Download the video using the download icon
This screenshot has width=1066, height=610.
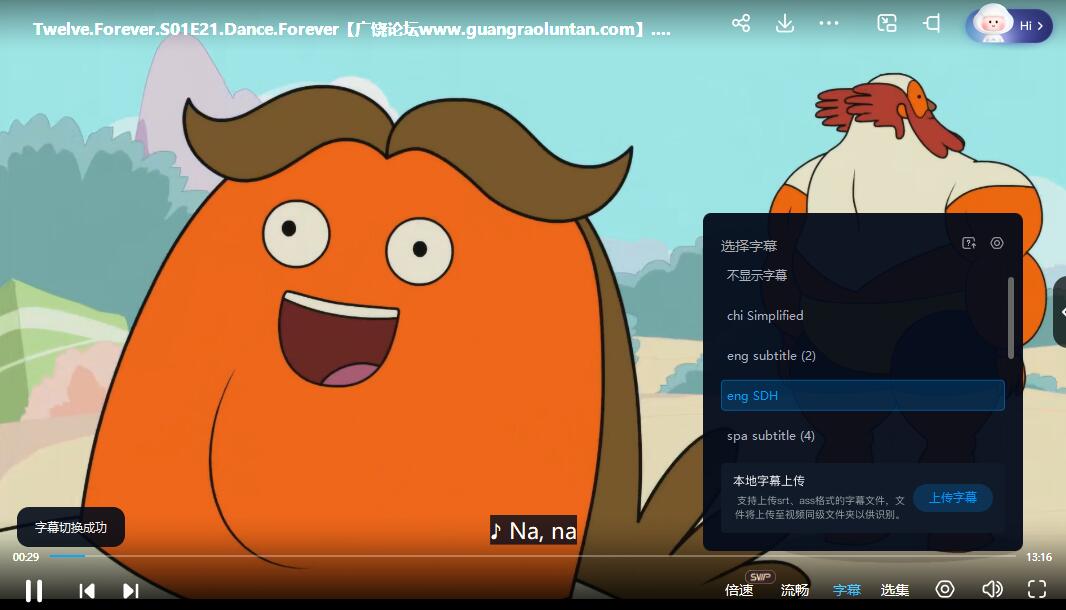pos(785,24)
